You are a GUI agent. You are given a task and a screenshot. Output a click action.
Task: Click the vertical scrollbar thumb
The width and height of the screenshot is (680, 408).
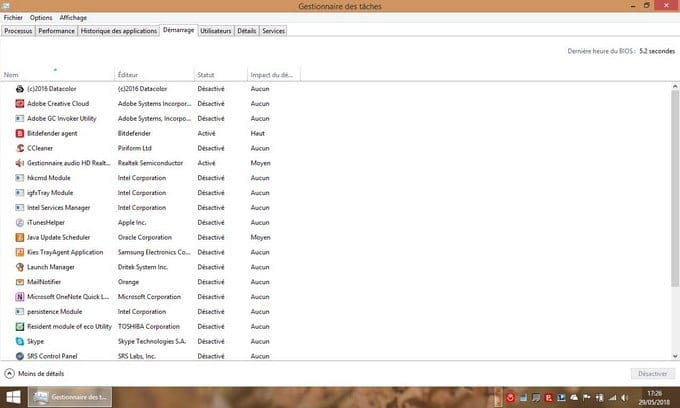coord(675,188)
